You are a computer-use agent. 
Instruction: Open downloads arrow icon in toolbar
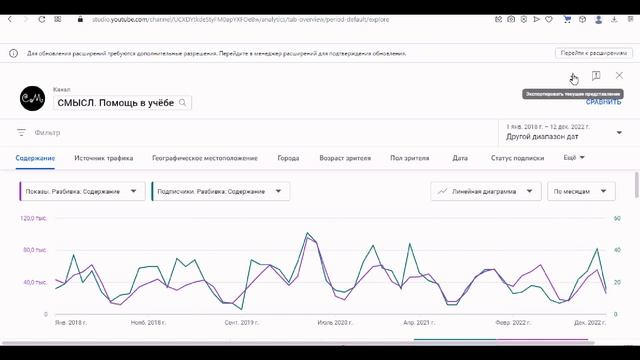tap(614, 19)
